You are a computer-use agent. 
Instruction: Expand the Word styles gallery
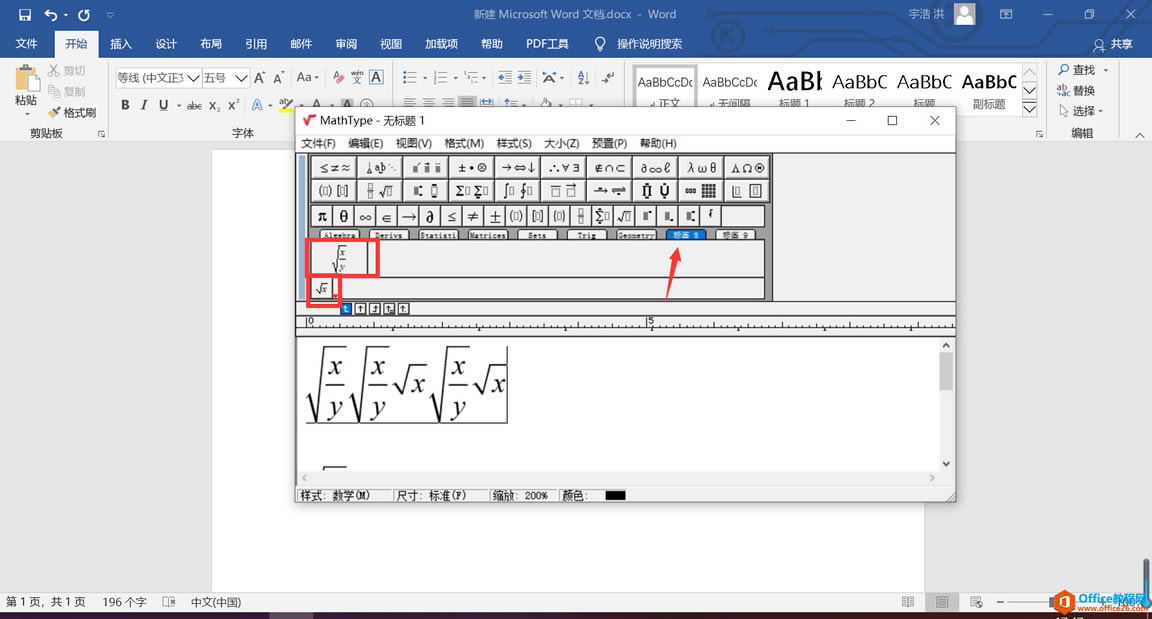tap(1029, 109)
